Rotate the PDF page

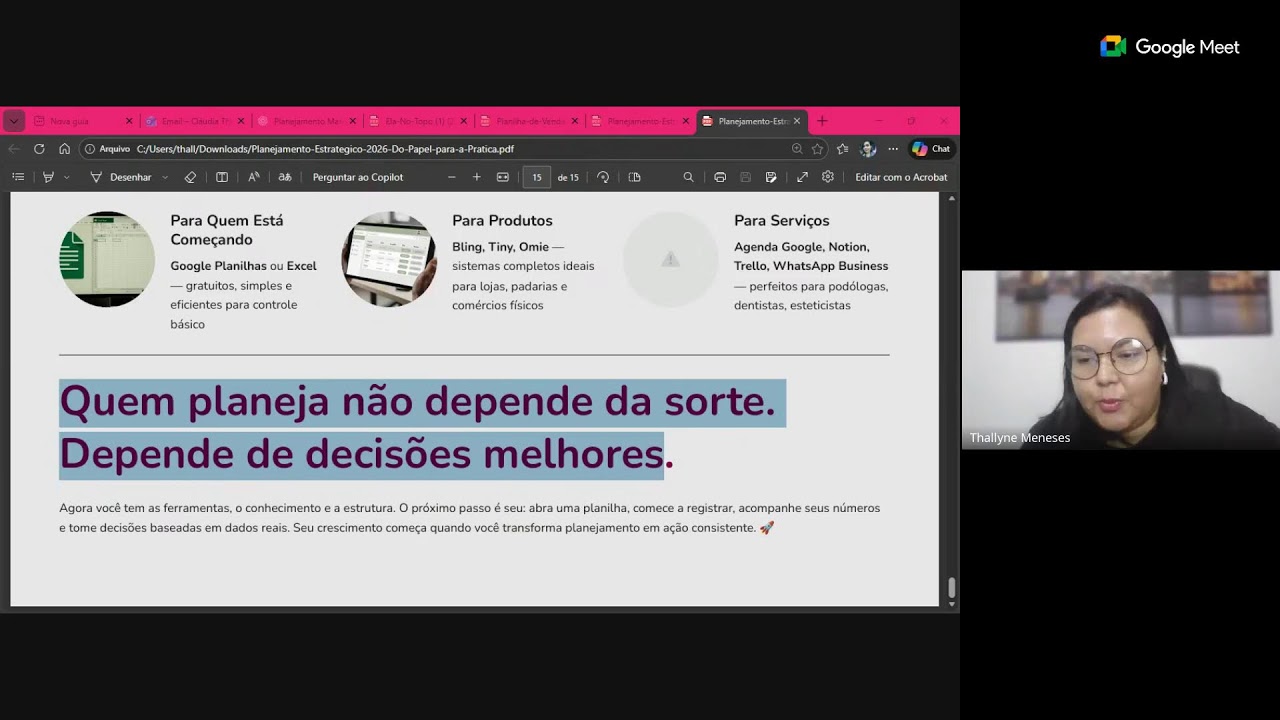coord(603,177)
